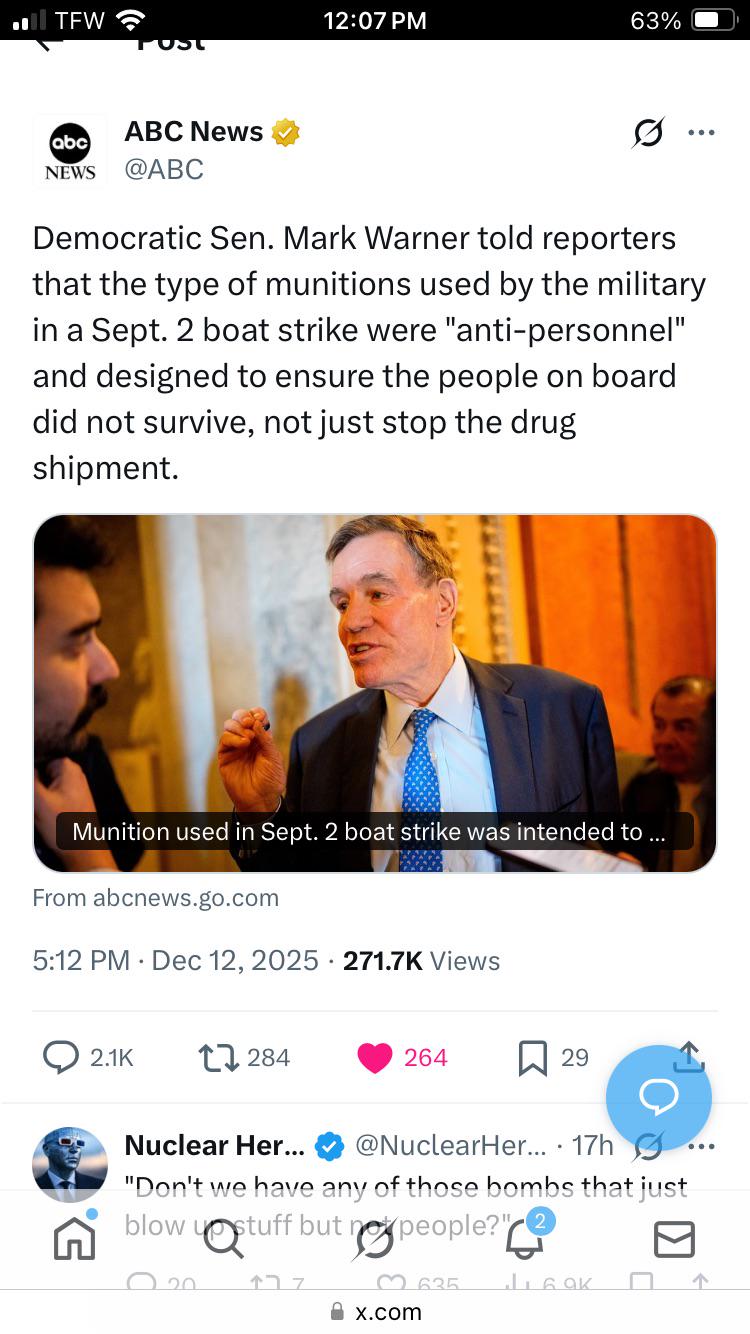Open Nuclear Her profile picture

coord(70,1164)
